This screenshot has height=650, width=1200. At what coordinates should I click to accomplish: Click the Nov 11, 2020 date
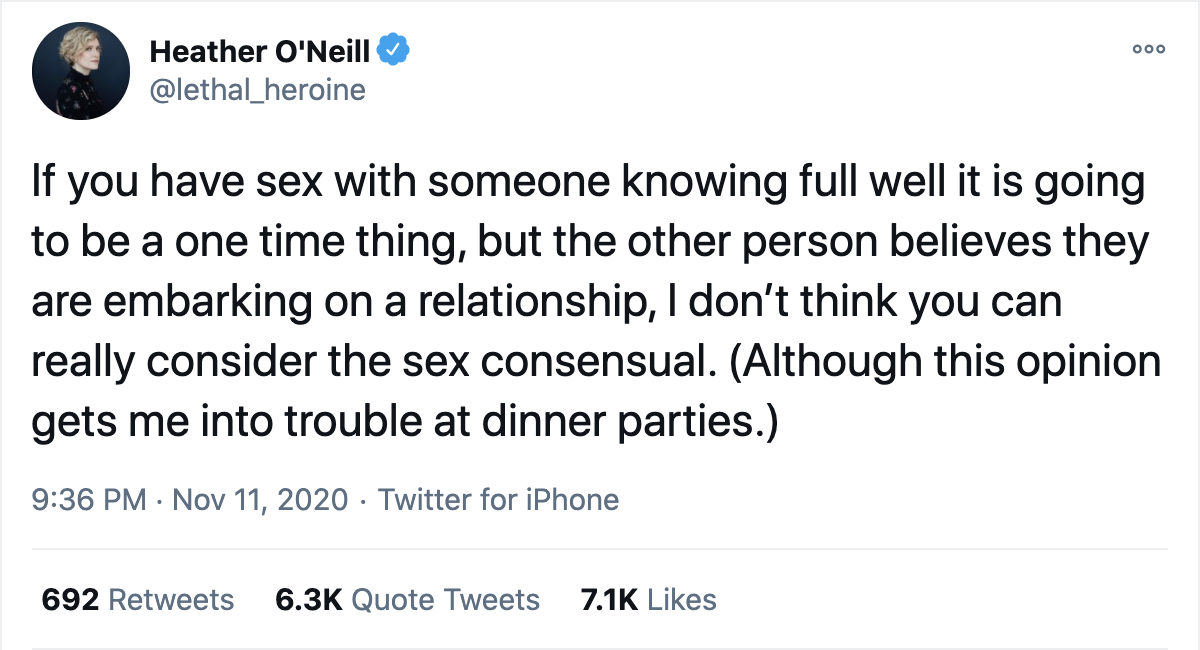(x=260, y=499)
